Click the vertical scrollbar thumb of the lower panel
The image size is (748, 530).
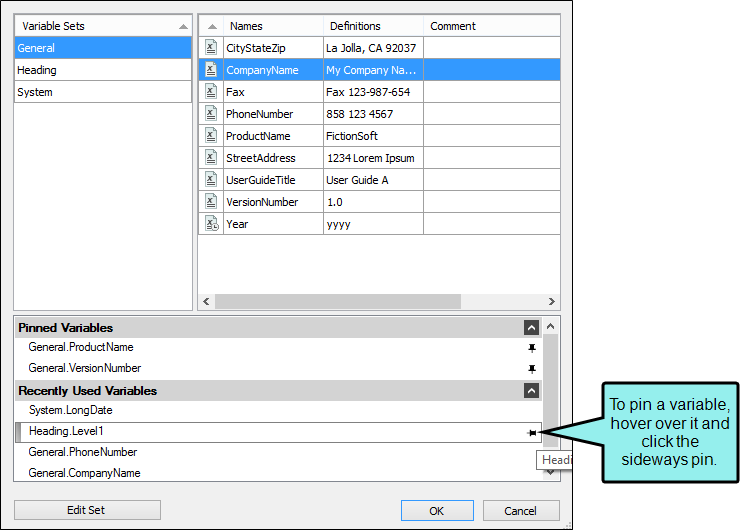551,390
